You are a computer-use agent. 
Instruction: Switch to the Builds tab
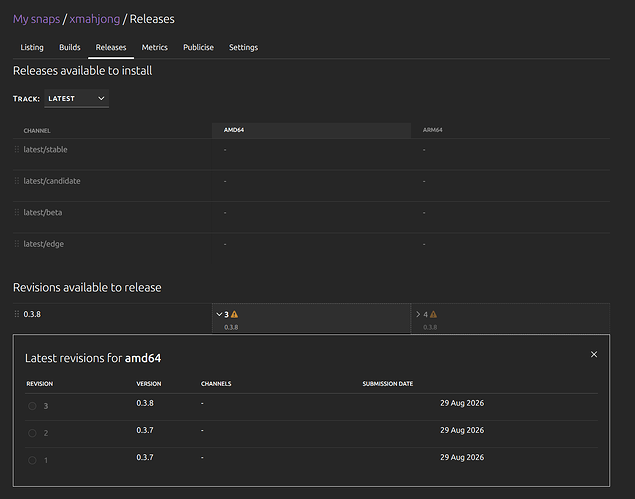70,47
